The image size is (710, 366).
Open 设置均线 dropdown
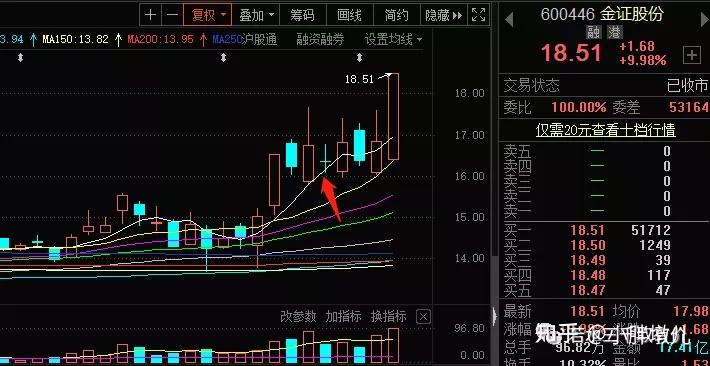[x=393, y=39]
